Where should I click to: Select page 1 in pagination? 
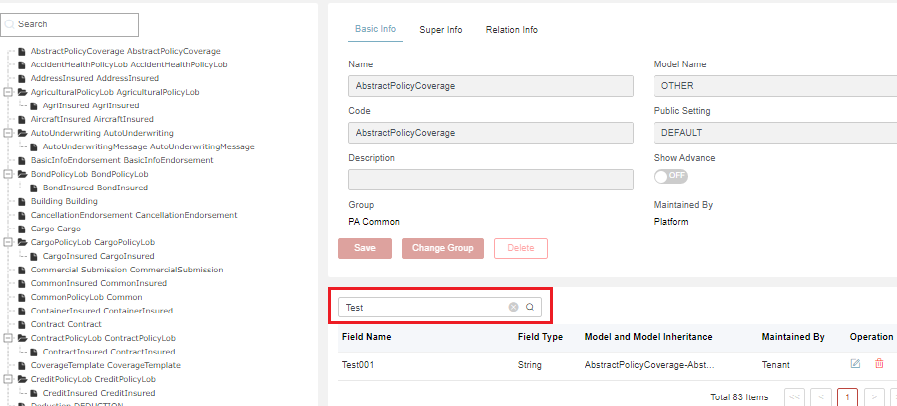(x=847, y=397)
